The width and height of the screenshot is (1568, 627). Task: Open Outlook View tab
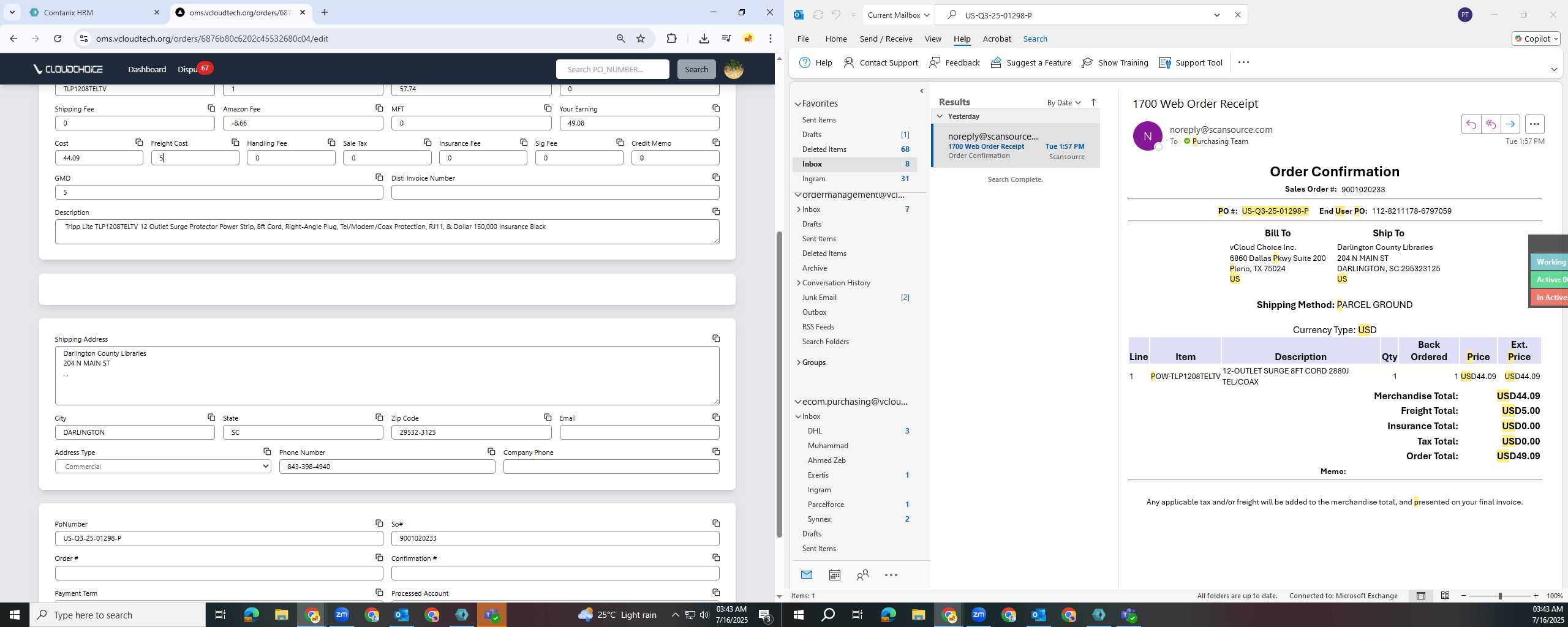click(x=933, y=39)
